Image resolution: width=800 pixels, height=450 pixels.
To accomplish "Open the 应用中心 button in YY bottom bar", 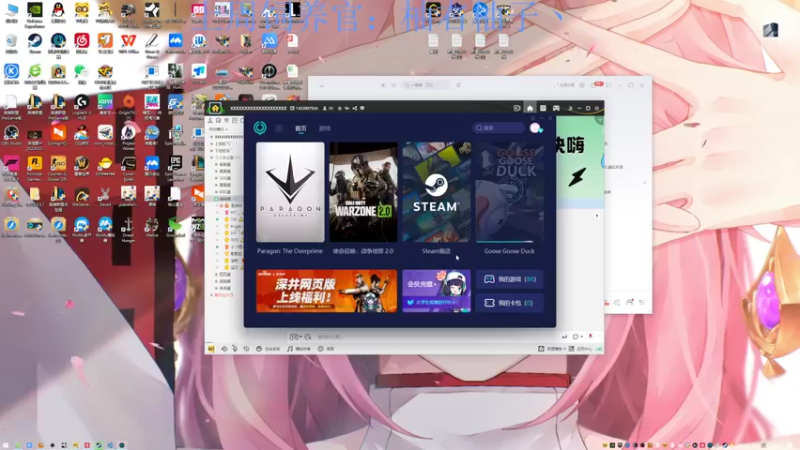I will tap(580, 349).
